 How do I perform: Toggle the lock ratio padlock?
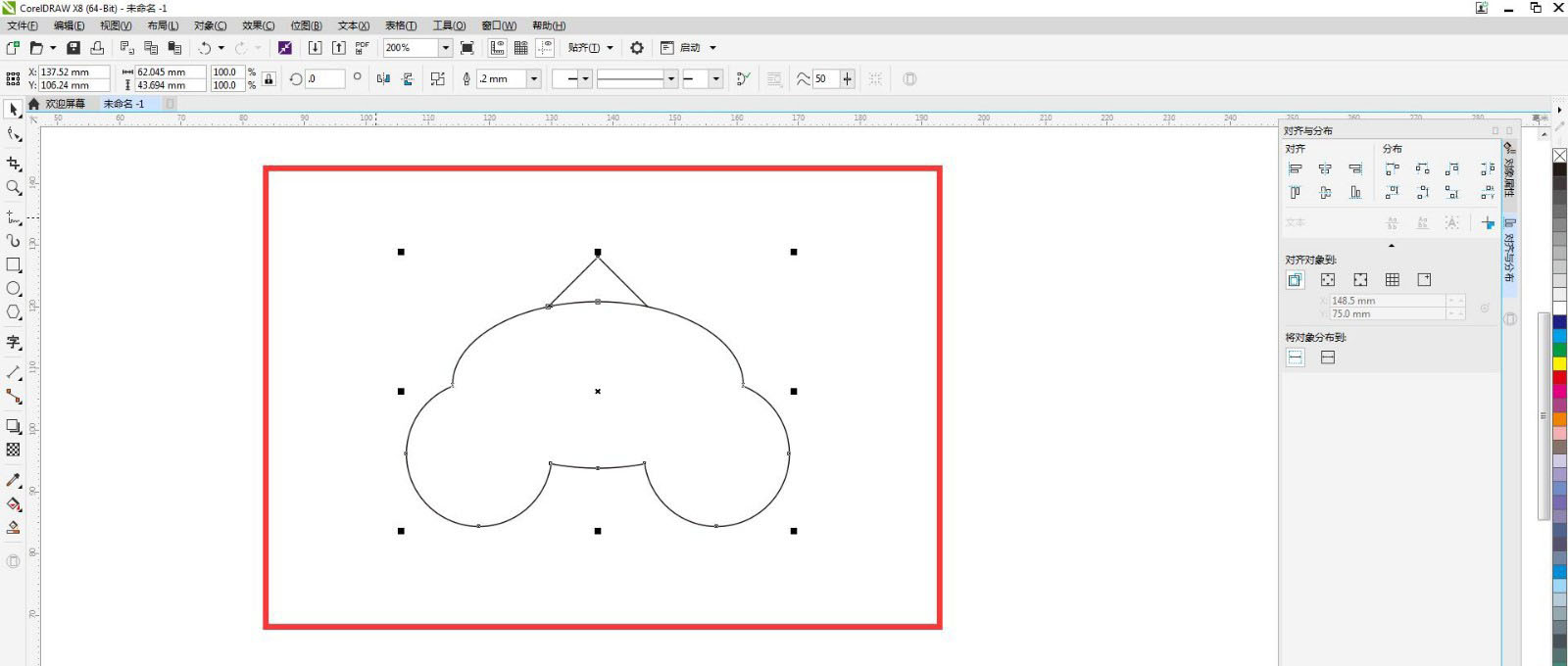pos(269,78)
